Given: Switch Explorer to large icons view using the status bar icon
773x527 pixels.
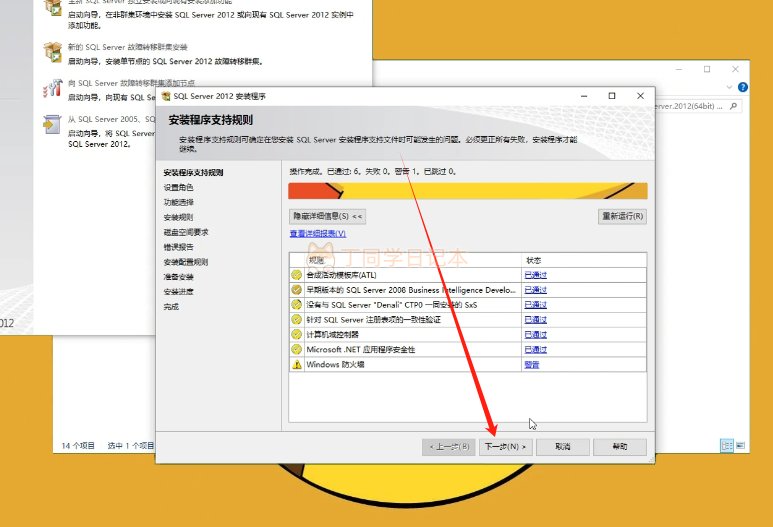Looking at the screenshot, I should pyautogui.click(x=740, y=446).
